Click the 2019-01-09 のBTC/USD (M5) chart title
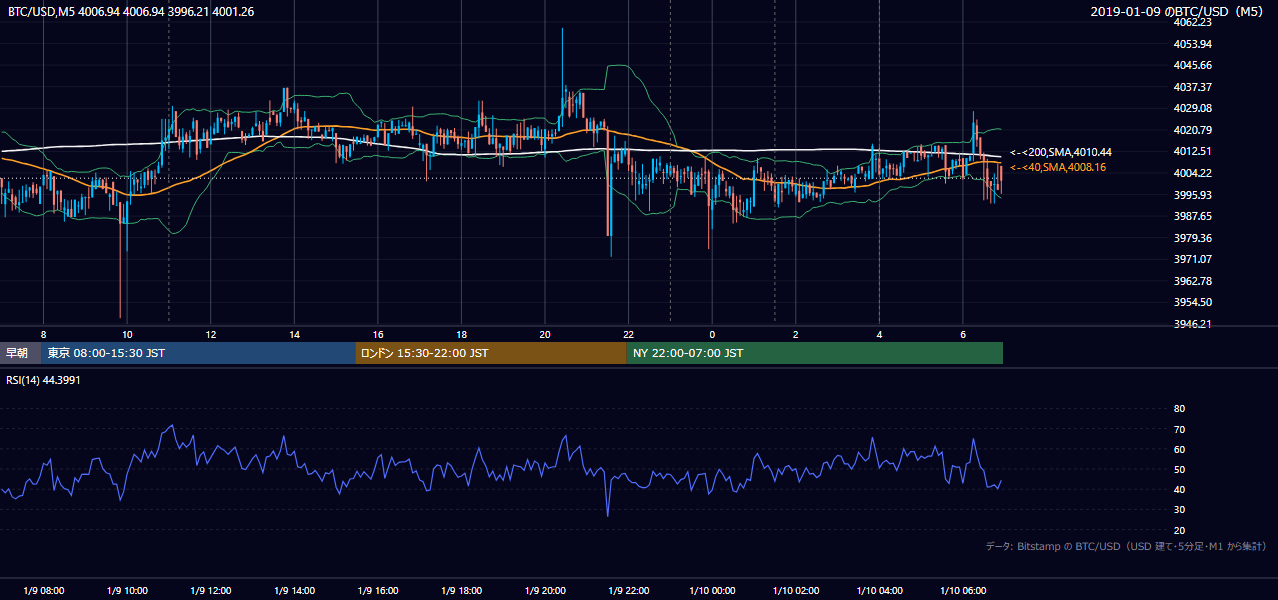1278x600 pixels. point(1178,12)
